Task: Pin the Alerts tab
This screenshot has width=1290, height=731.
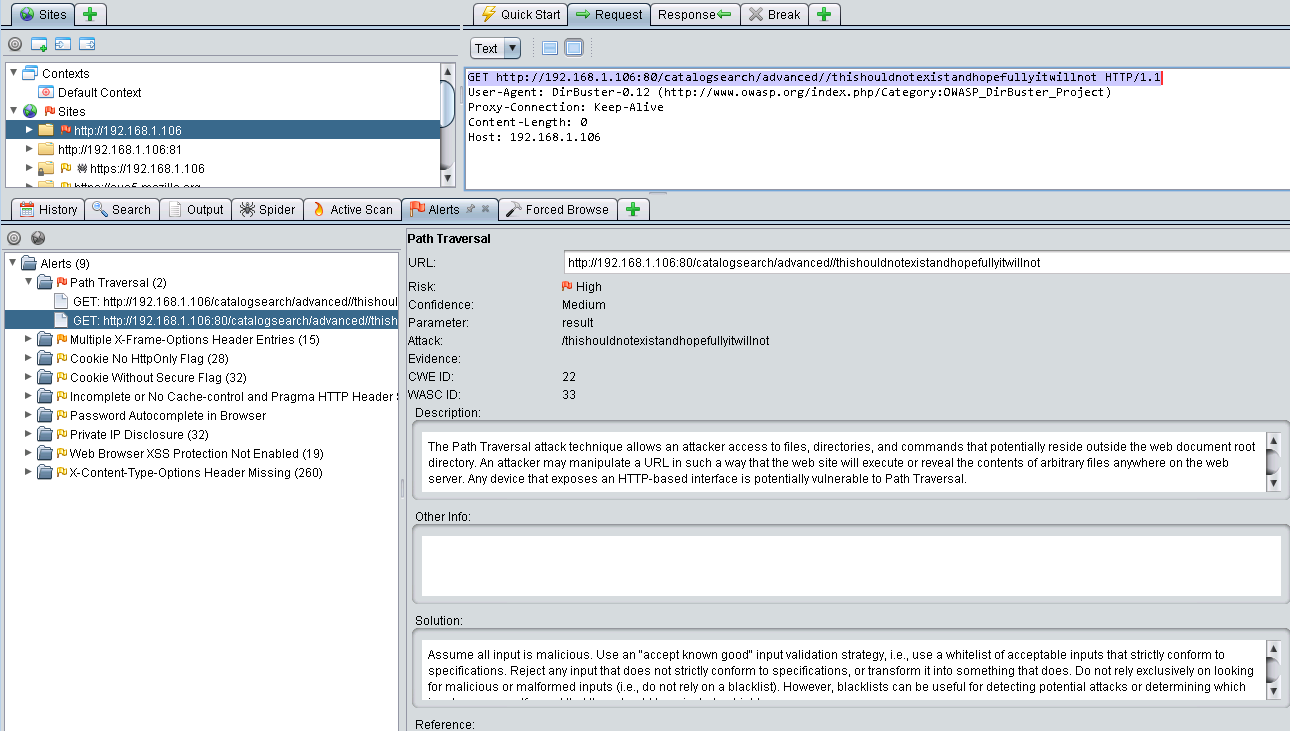Action: tap(470, 209)
